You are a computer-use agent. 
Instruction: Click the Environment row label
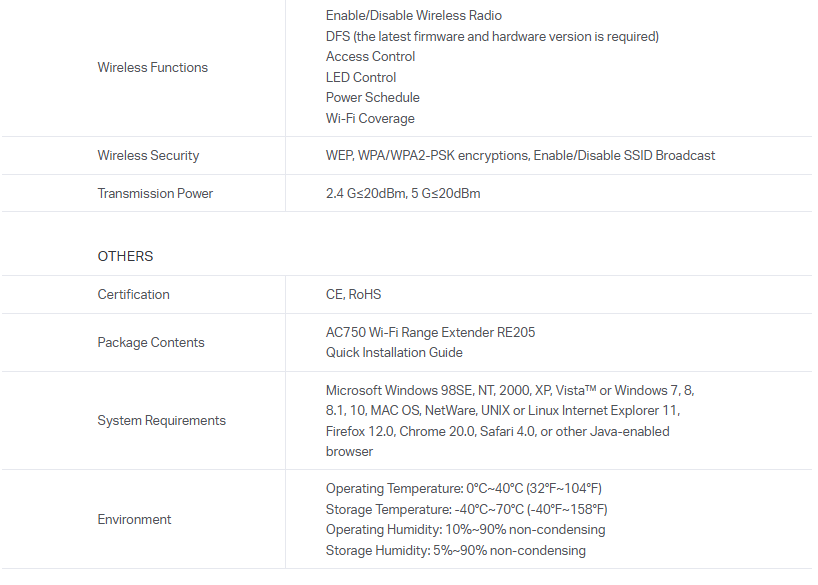134,519
